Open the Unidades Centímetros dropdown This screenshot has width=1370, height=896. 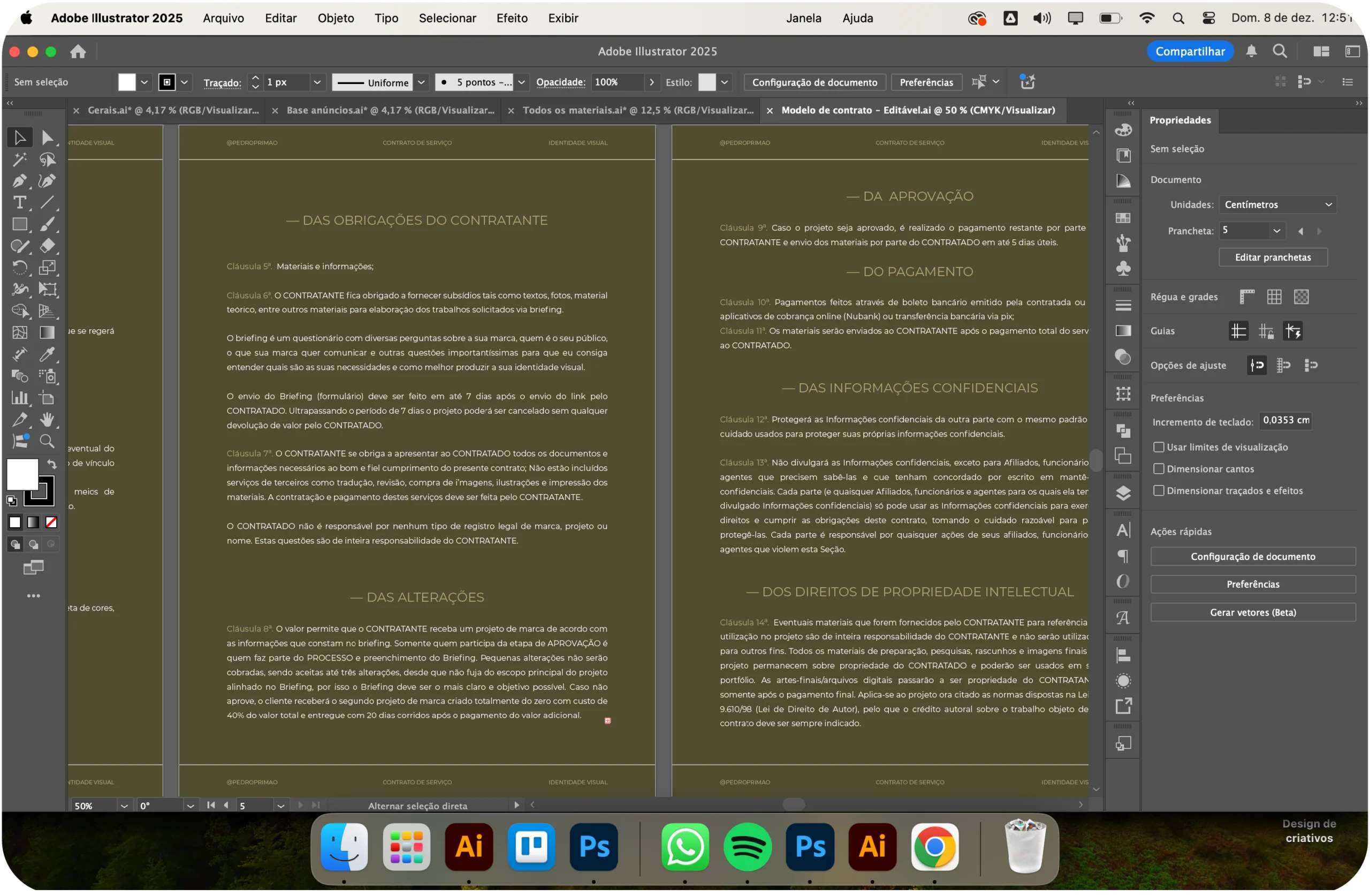tap(1277, 205)
